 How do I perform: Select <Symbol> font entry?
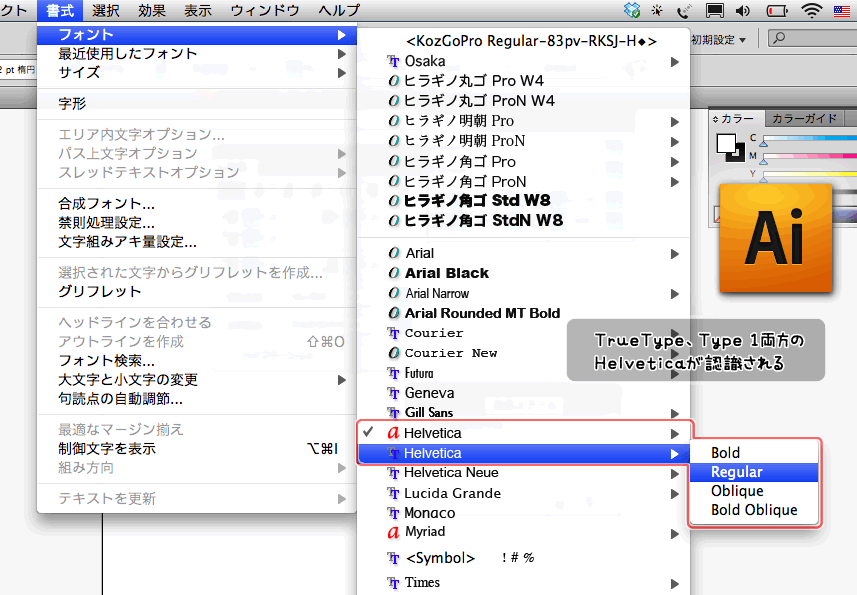tap(524, 558)
